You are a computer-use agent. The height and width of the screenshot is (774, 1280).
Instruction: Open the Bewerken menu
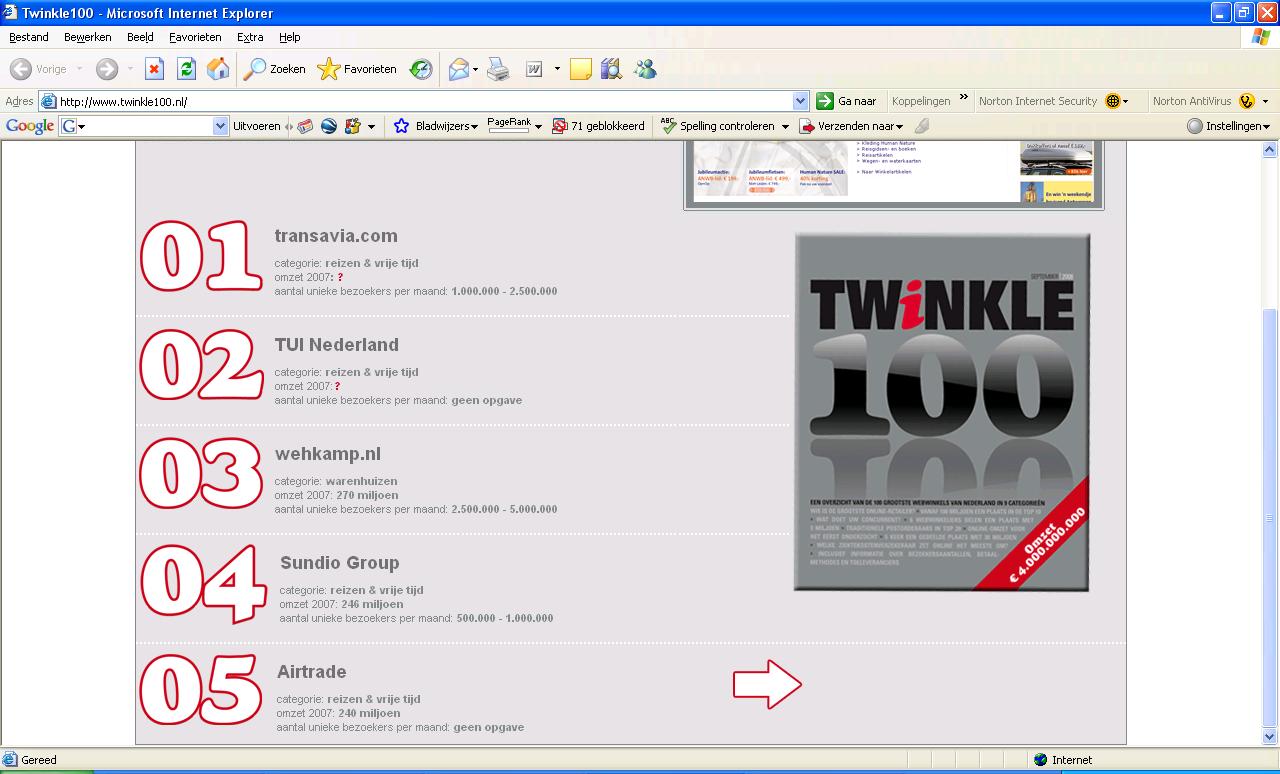88,37
